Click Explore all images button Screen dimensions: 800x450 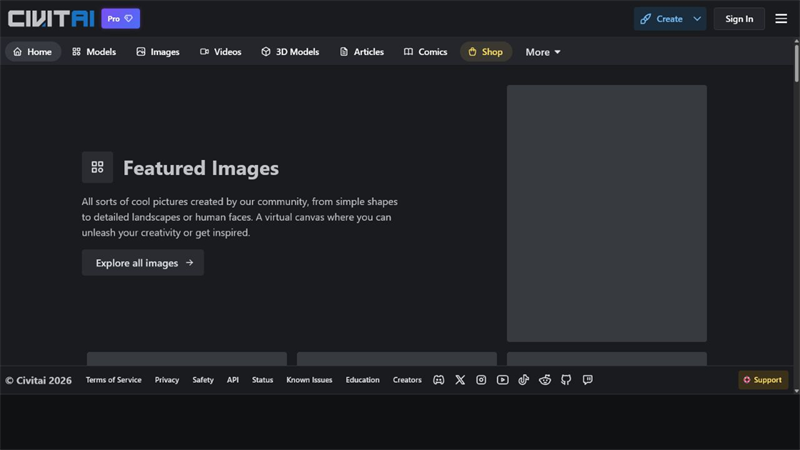tap(143, 263)
